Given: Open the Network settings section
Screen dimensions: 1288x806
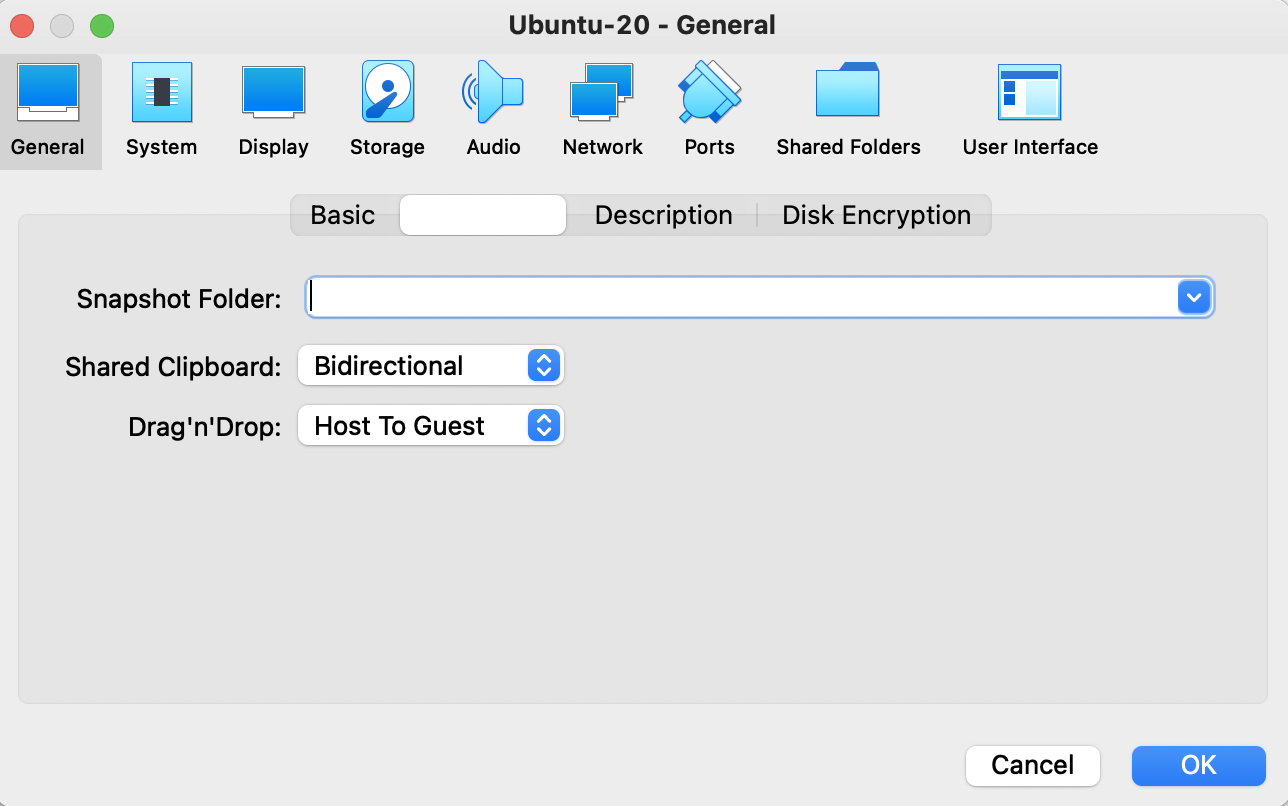Looking at the screenshot, I should click(x=602, y=111).
